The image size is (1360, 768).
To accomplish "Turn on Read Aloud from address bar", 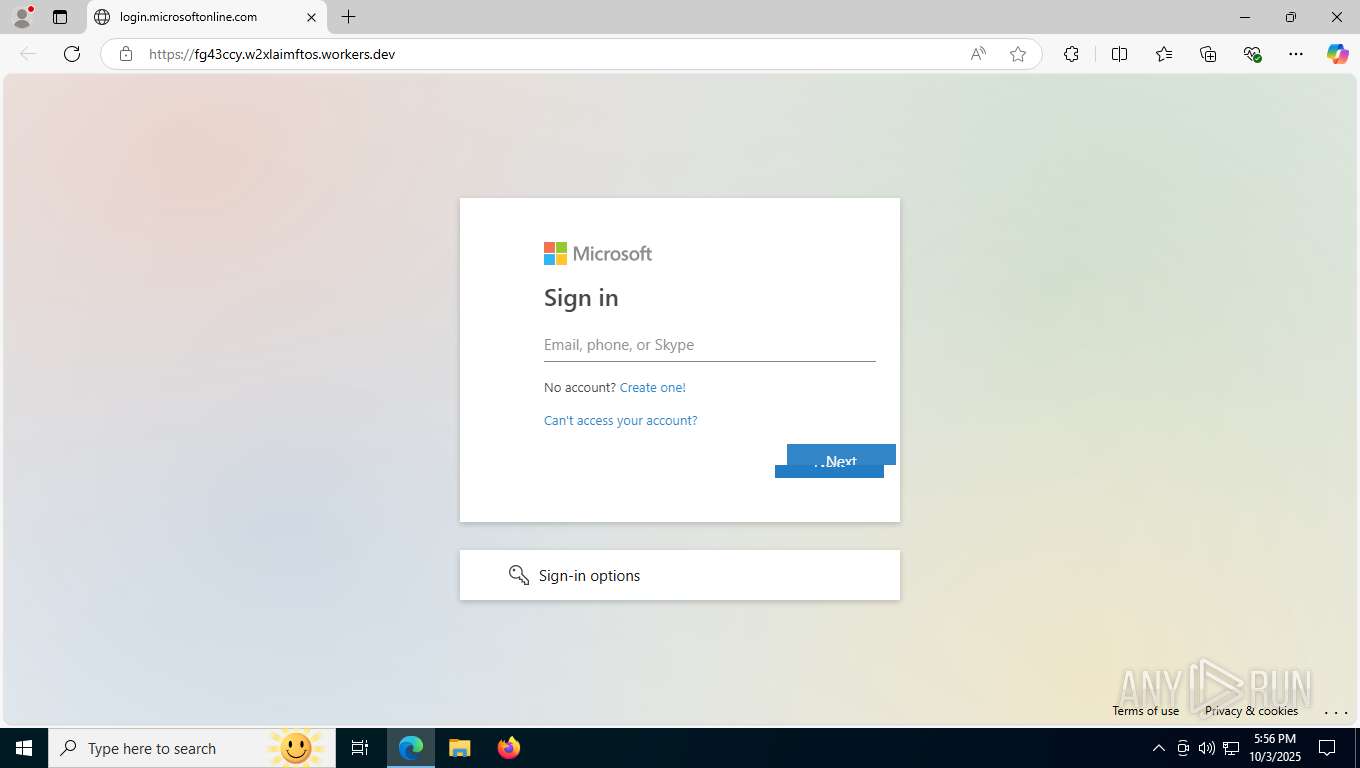I will click(x=978, y=54).
